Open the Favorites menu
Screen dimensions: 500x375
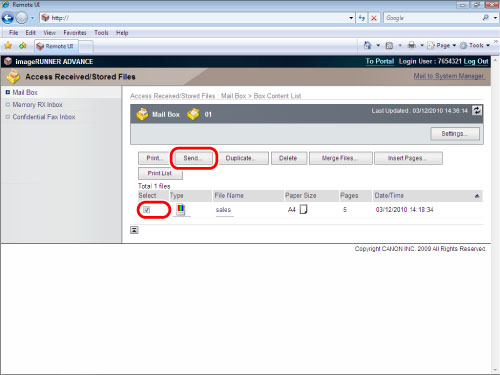click(75, 33)
